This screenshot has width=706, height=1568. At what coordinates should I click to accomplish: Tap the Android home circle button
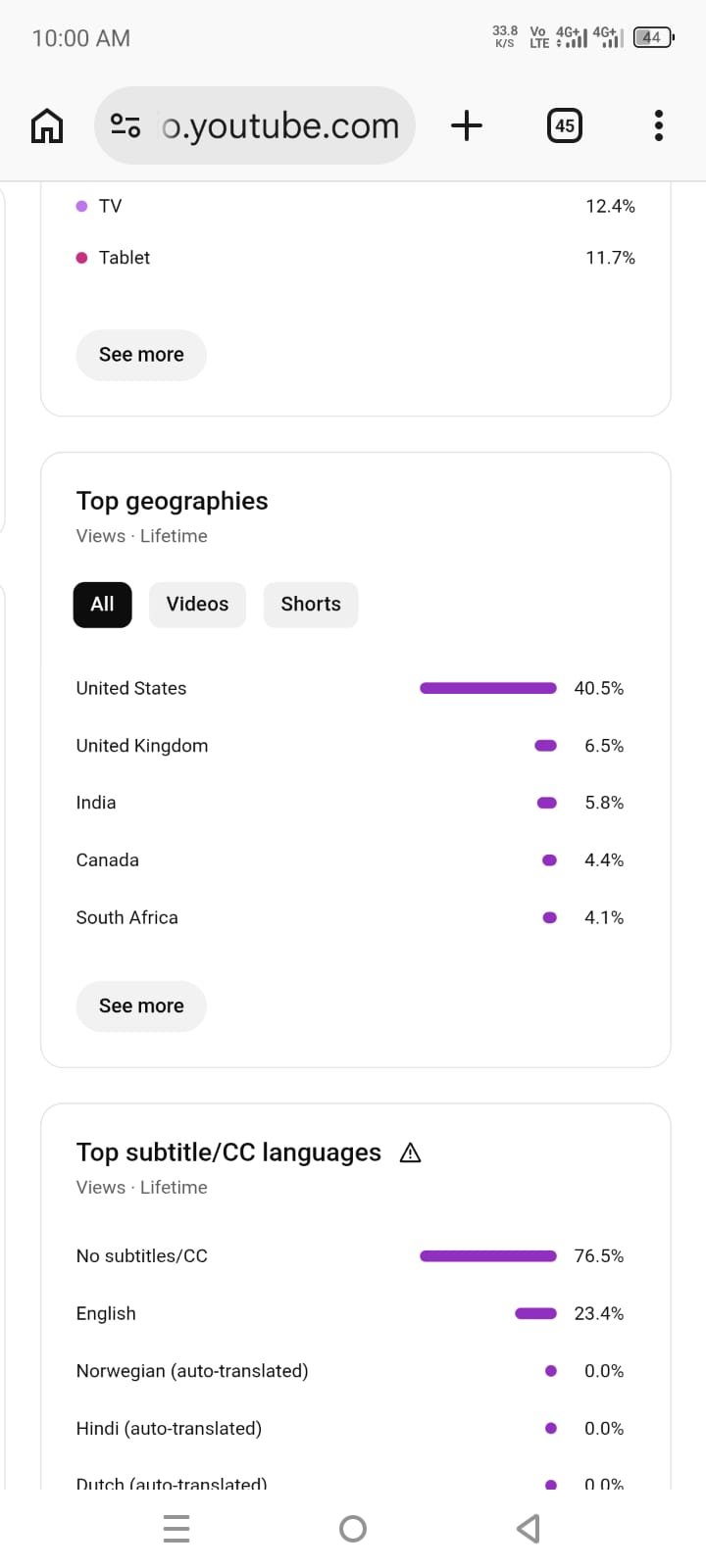[x=353, y=1528]
